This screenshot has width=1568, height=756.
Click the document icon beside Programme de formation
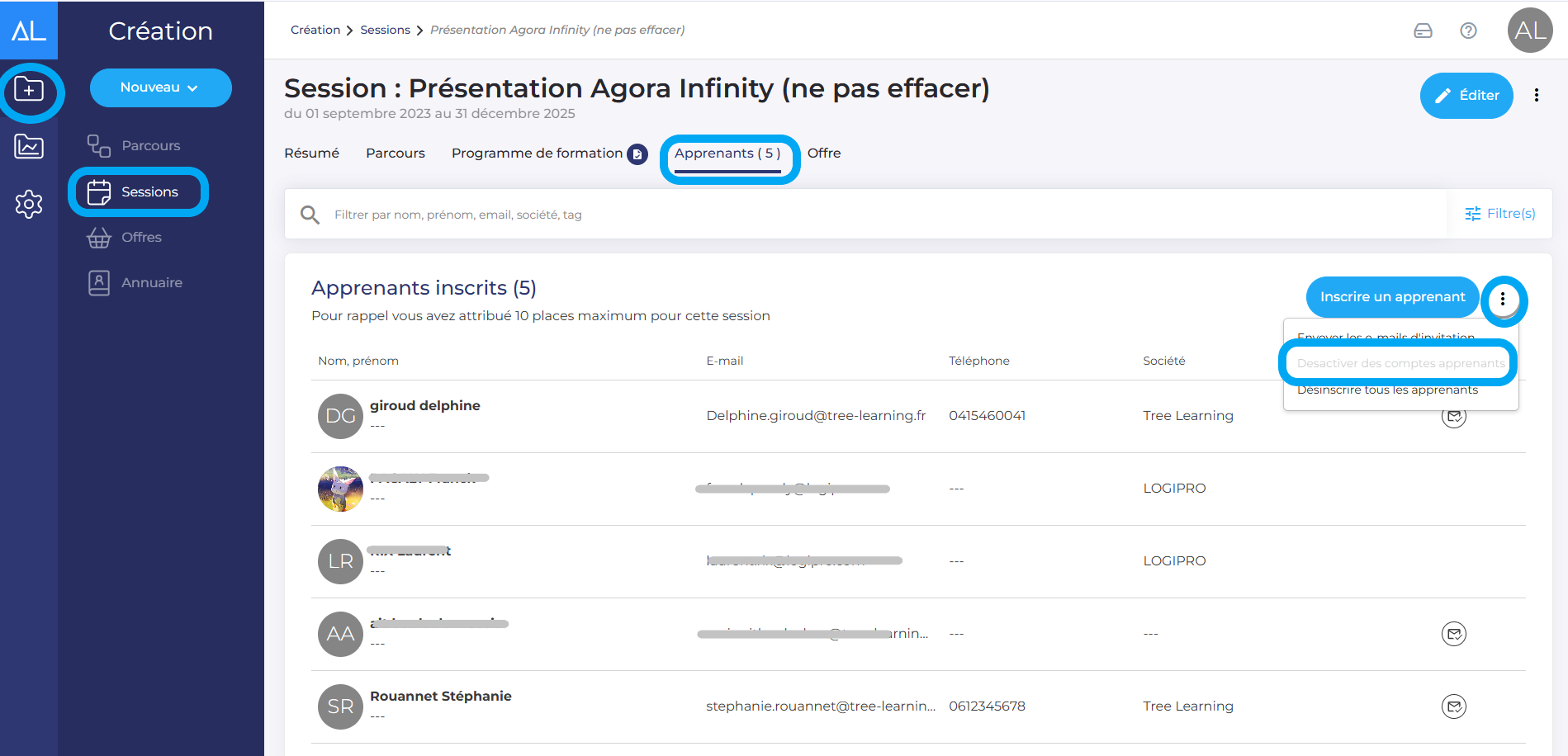click(637, 154)
